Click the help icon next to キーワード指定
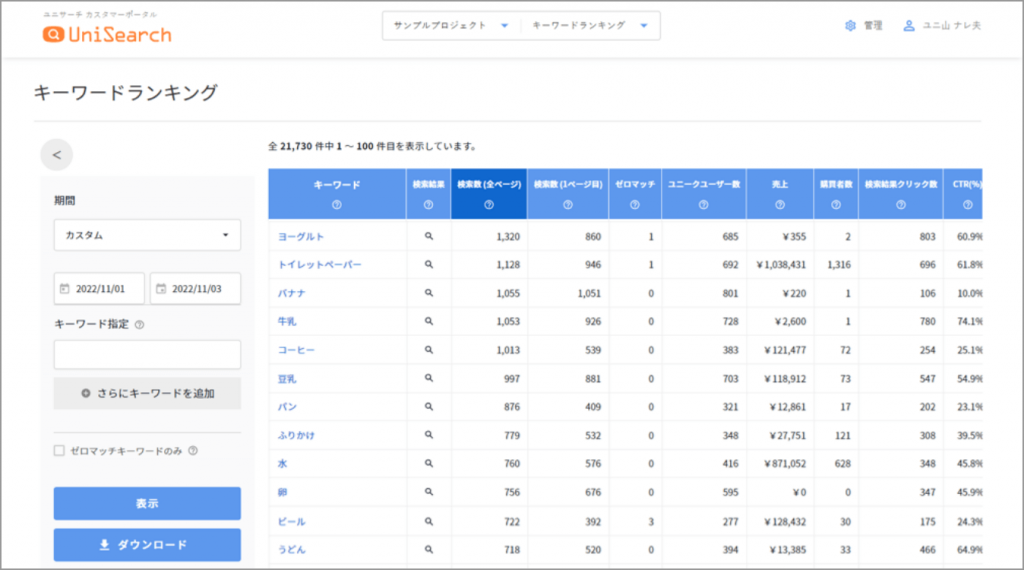The image size is (1024, 570). (x=139, y=324)
